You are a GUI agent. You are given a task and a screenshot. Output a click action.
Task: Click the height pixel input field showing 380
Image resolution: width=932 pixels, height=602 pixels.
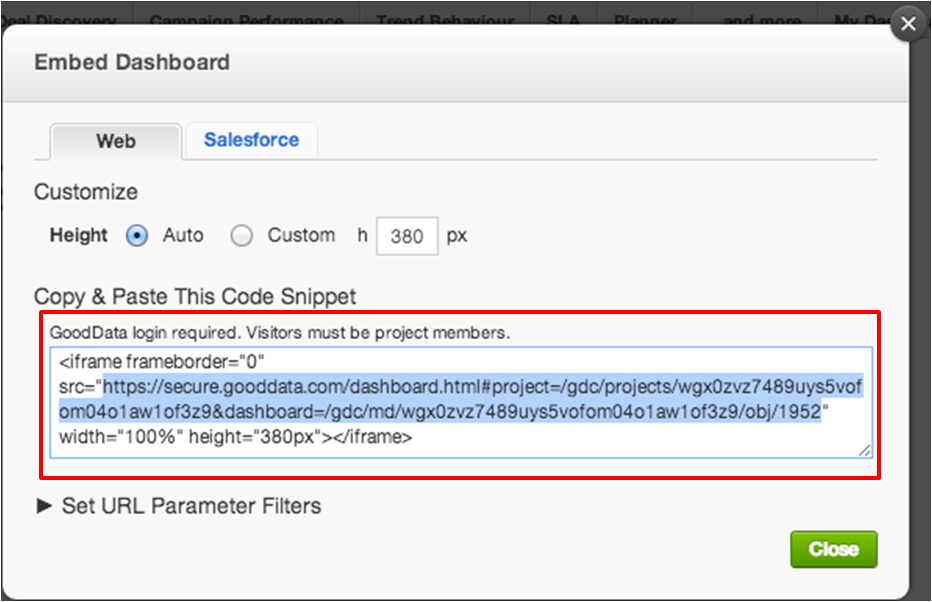tap(407, 236)
